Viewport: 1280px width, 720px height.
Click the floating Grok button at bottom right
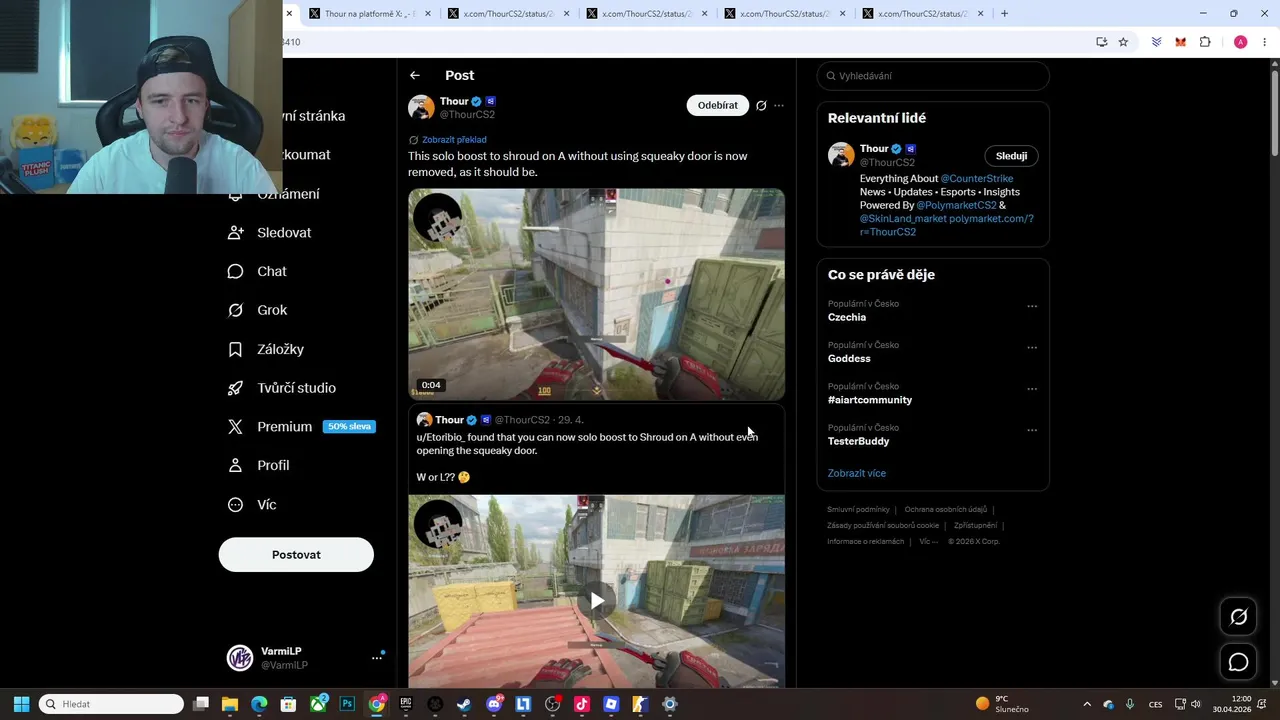[1238, 617]
